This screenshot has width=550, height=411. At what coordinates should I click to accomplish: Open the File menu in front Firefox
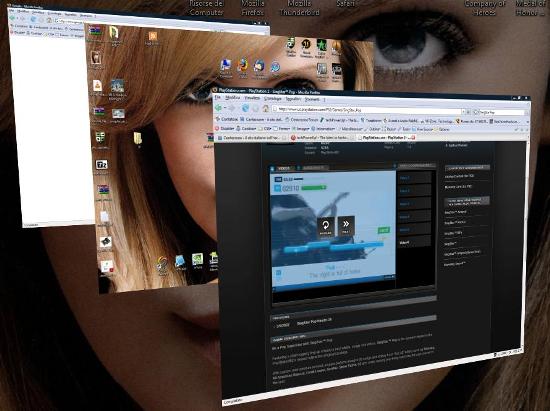coord(218,96)
